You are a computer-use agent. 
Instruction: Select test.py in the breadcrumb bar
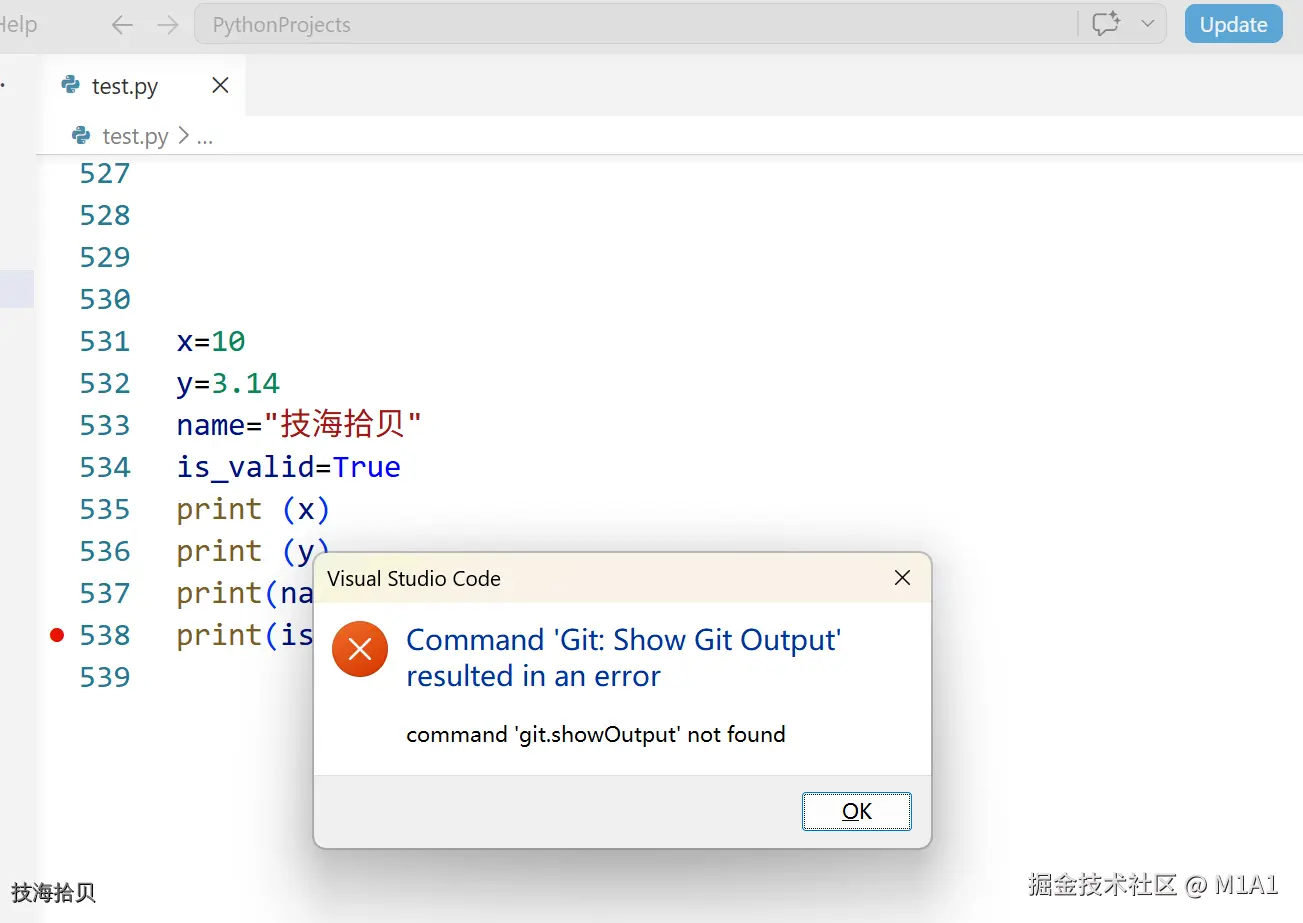coord(135,136)
